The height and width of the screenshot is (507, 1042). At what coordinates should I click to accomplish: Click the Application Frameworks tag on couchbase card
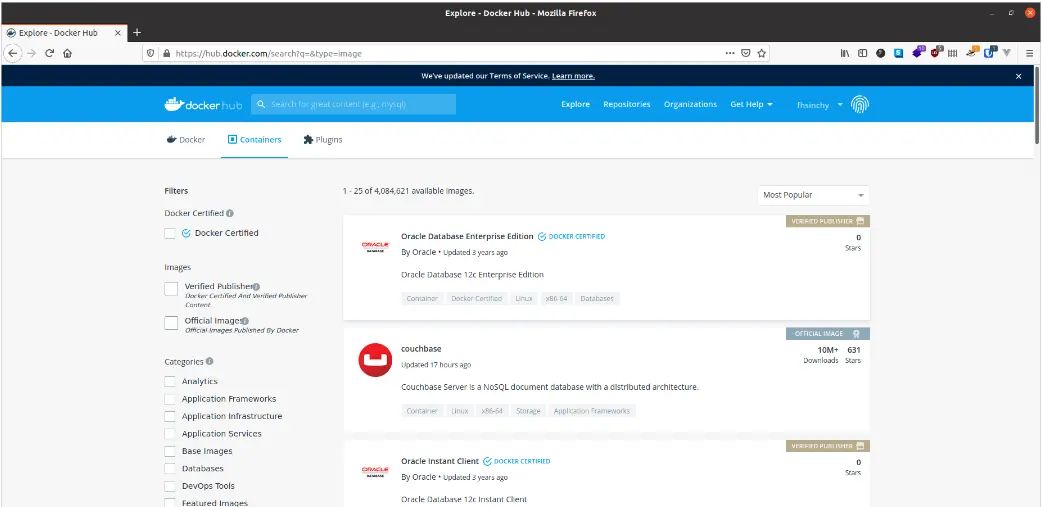tap(591, 411)
